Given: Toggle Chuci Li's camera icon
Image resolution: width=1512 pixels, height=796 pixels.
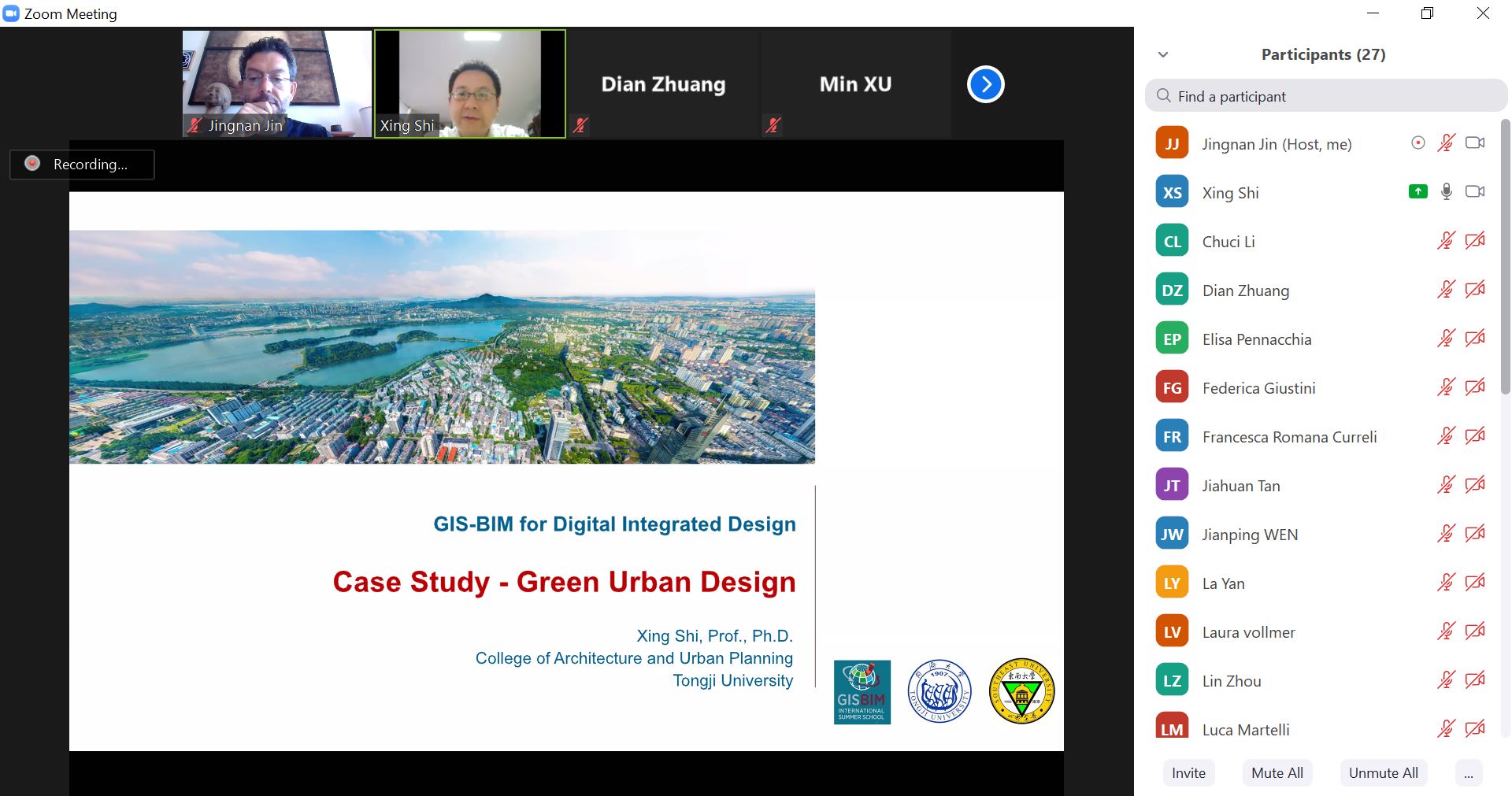Looking at the screenshot, I should point(1474,241).
